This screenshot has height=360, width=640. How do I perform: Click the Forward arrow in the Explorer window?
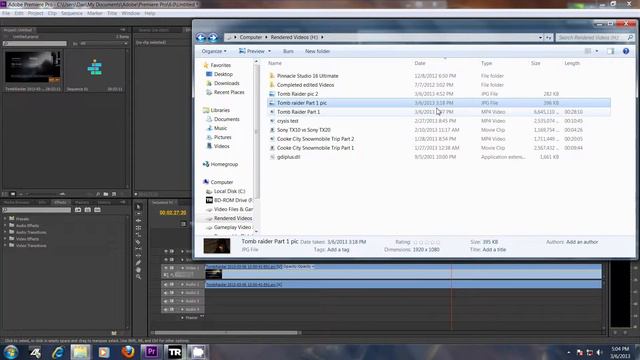pyautogui.click(x=213, y=38)
